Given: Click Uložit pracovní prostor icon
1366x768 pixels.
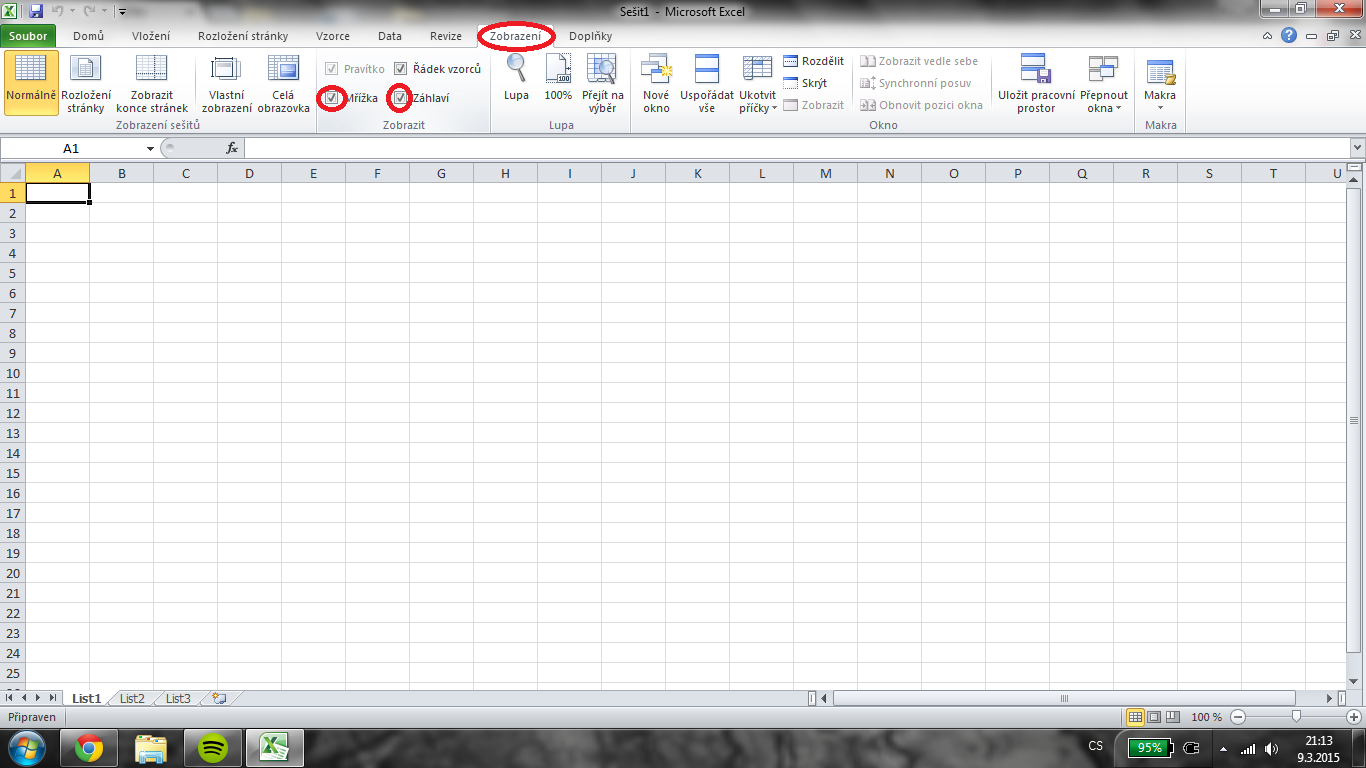Looking at the screenshot, I should point(1035,70).
